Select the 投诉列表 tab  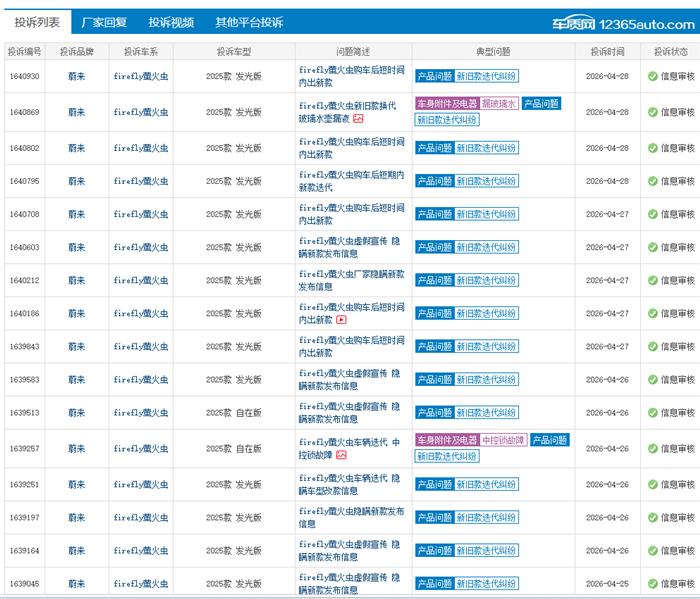click(36, 21)
